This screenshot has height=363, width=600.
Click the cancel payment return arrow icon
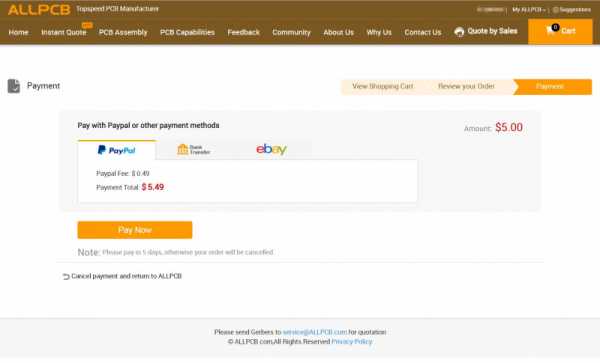66,277
